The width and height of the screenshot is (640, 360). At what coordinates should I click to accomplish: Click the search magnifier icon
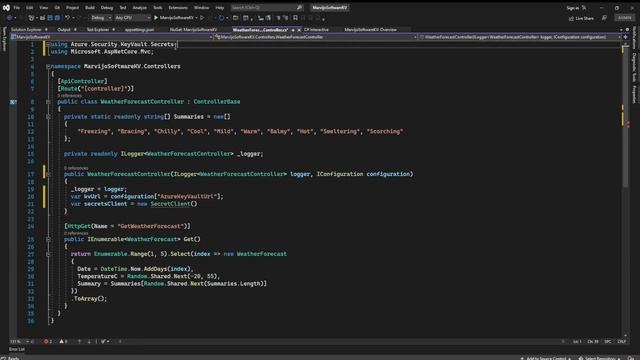click(x=299, y=7)
